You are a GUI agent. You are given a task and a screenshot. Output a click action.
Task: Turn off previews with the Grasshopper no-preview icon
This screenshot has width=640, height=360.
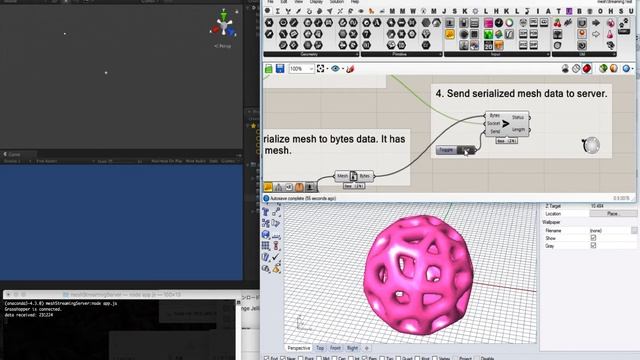click(565, 69)
